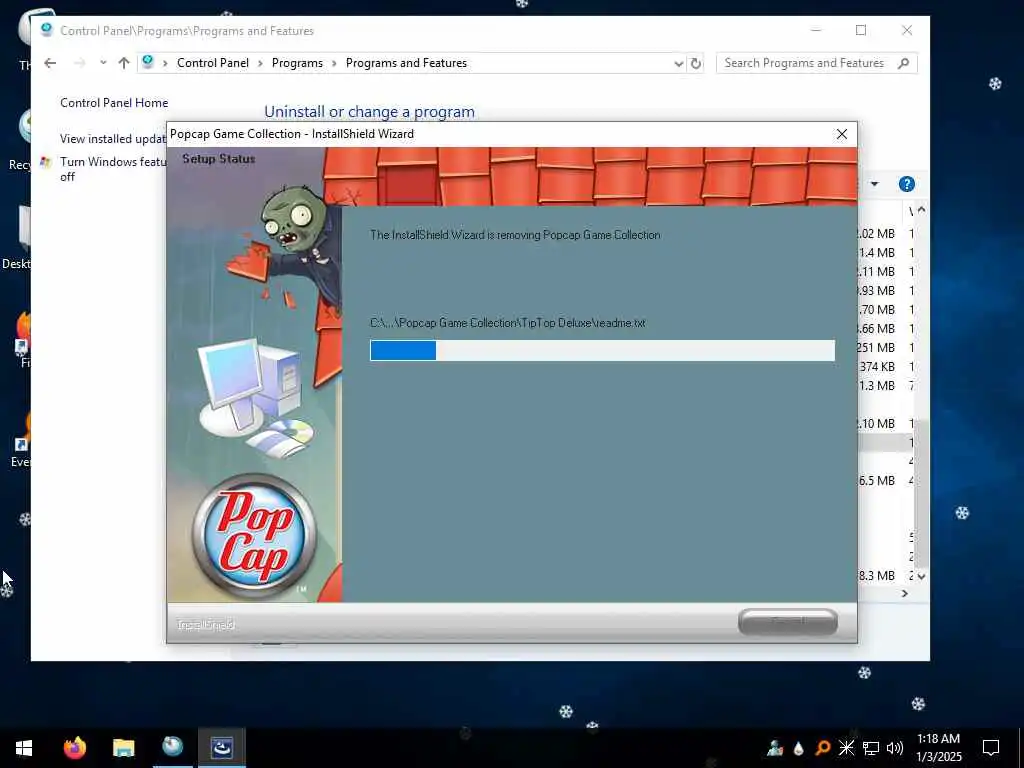The width and height of the screenshot is (1024, 768).
Task: Click 'Uninstall or change a program' heading
Action: (x=369, y=112)
